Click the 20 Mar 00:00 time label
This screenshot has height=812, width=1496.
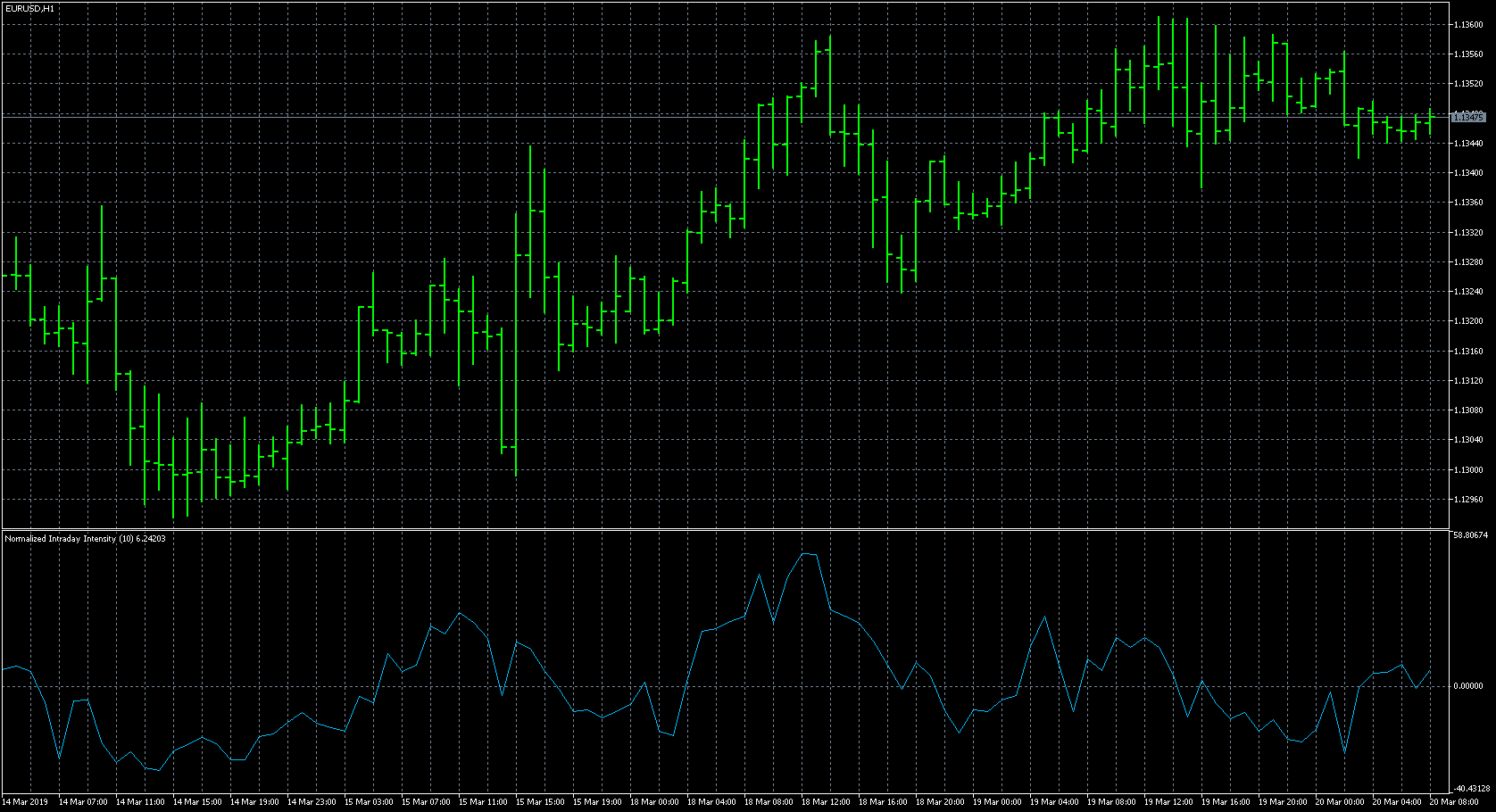1340,802
